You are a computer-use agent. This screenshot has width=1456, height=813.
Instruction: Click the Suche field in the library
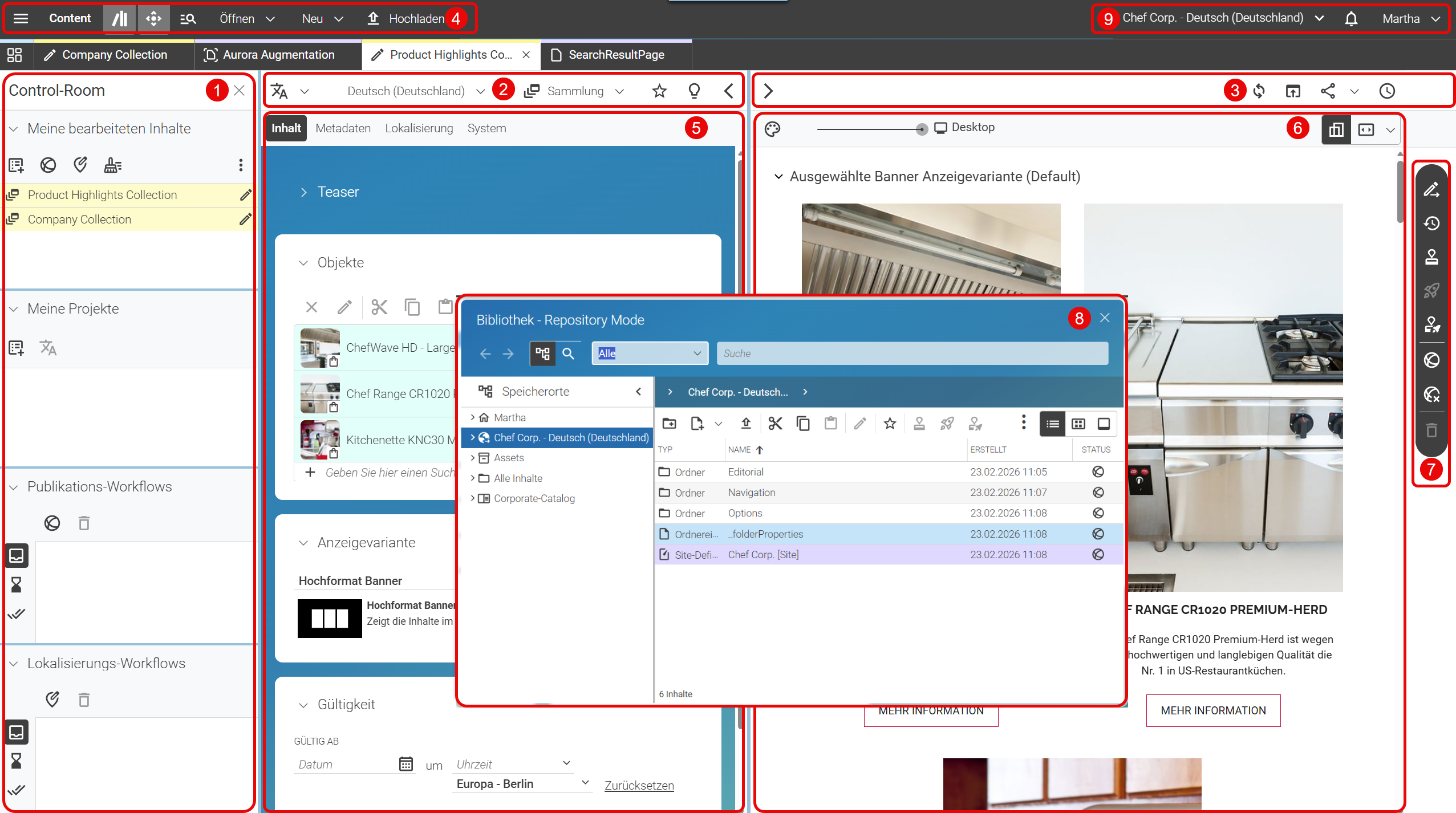pos(912,353)
